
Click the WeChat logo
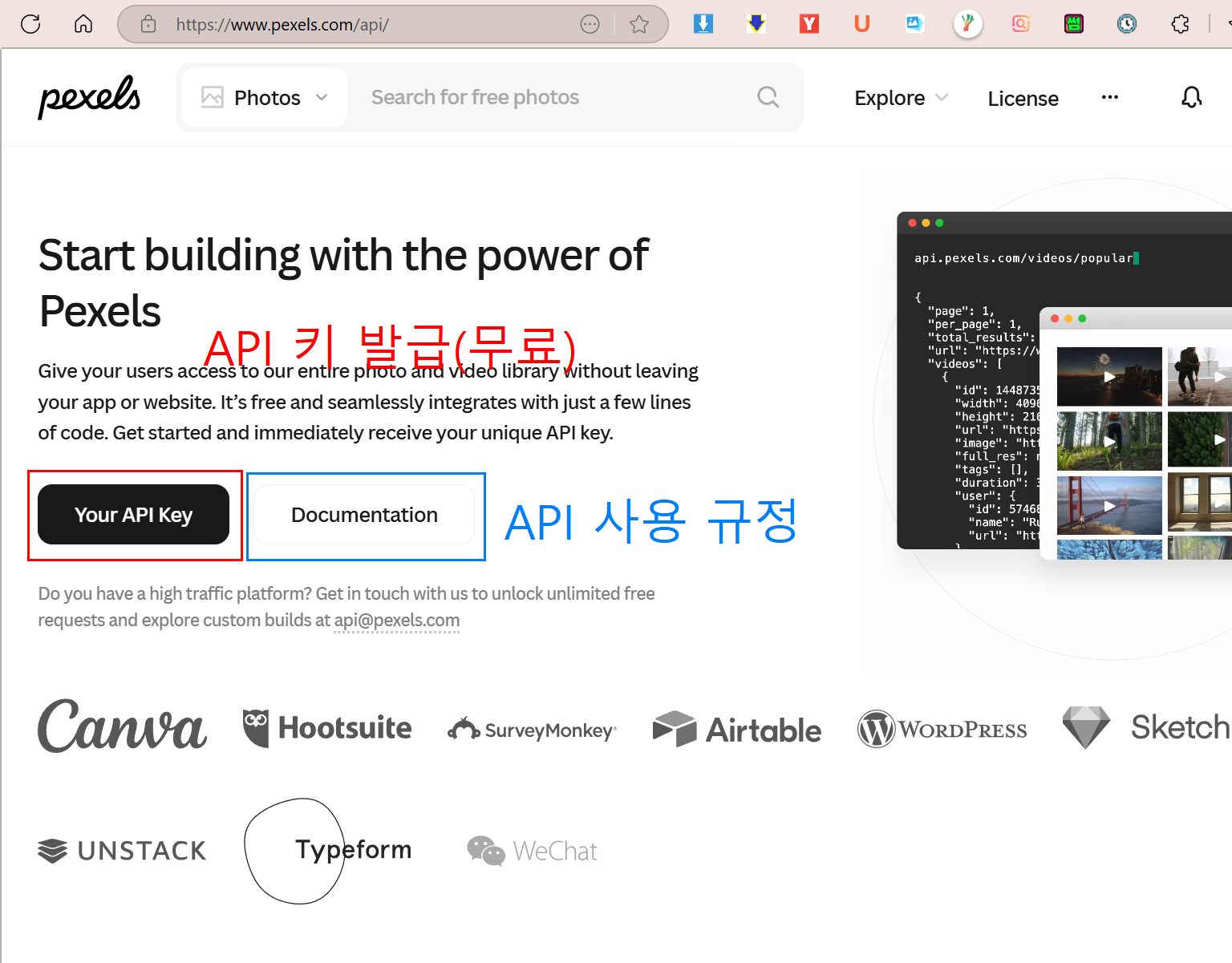[x=532, y=851]
